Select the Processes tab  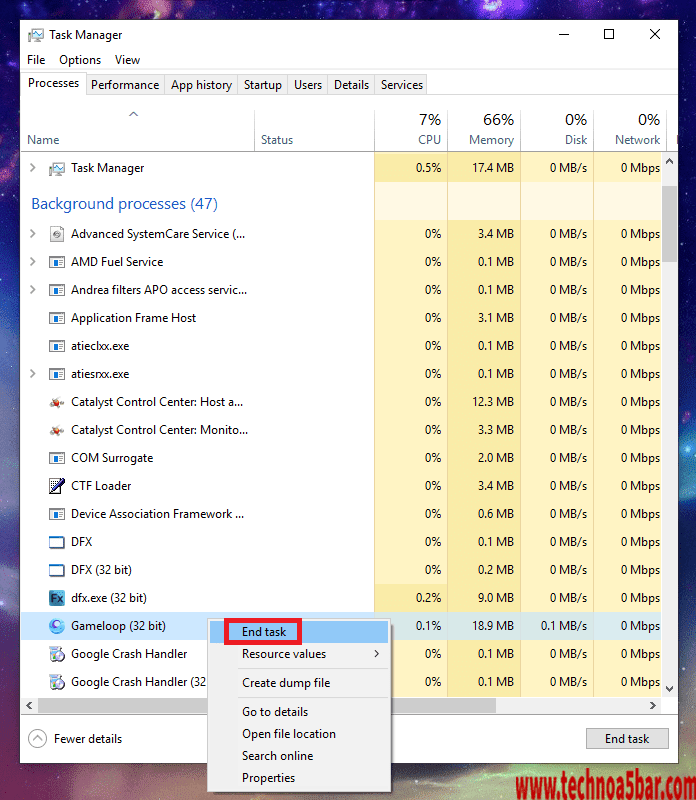point(54,83)
